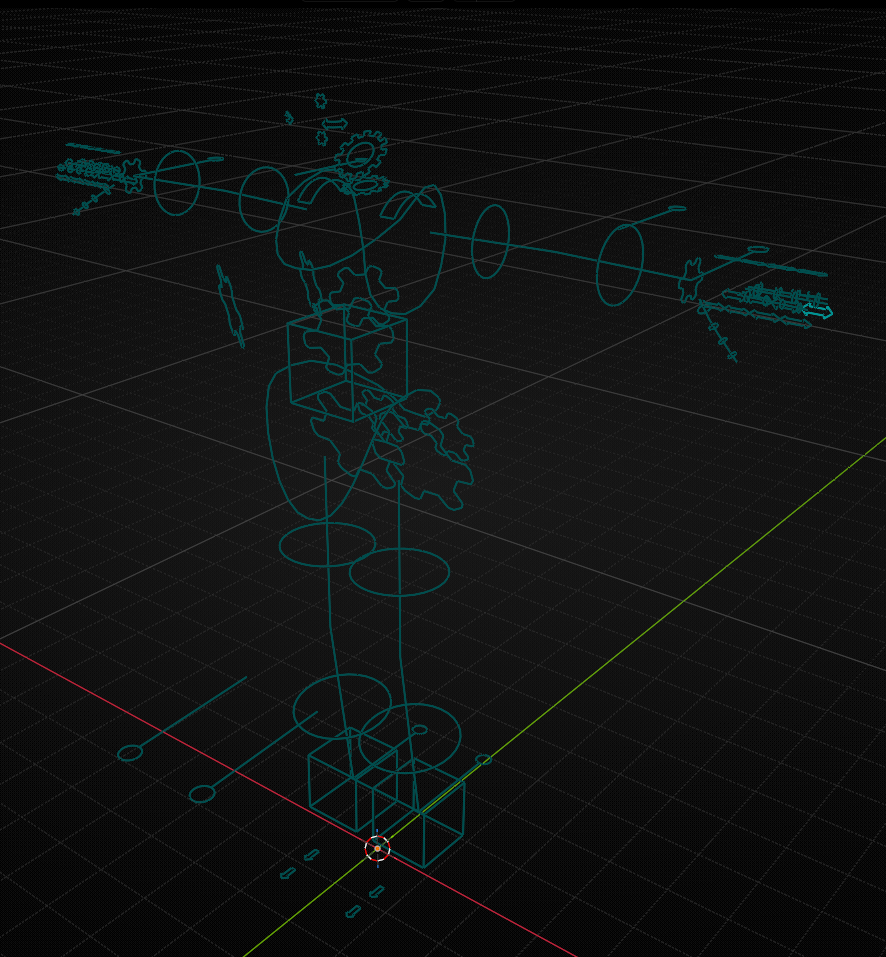Select the large gear head control with inner ellipse
The height and width of the screenshot is (957, 886).
tap(361, 155)
